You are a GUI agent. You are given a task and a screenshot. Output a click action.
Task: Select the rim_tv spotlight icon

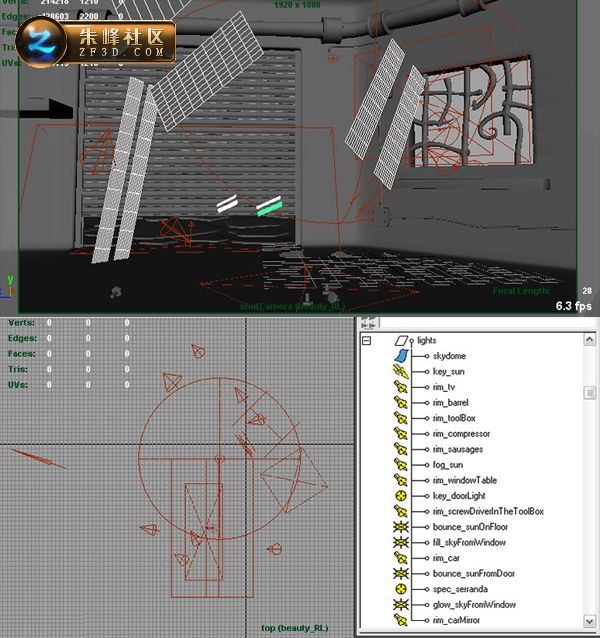click(401, 387)
